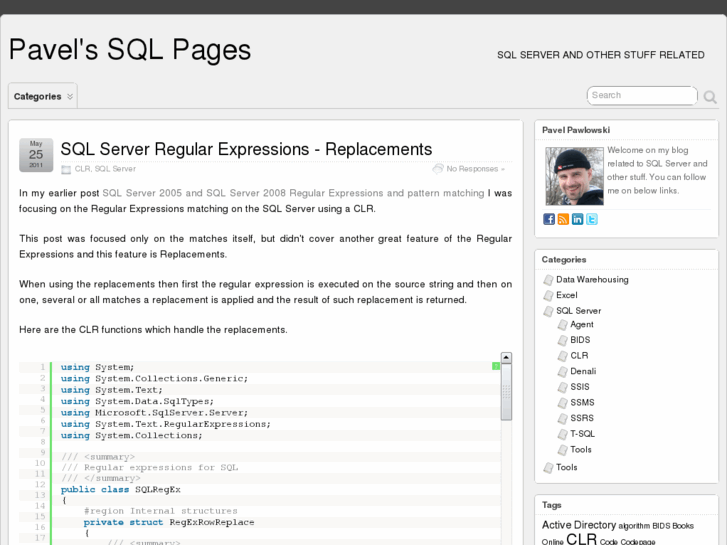Go to Pavel's SQL Pages home title

[130, 49]
